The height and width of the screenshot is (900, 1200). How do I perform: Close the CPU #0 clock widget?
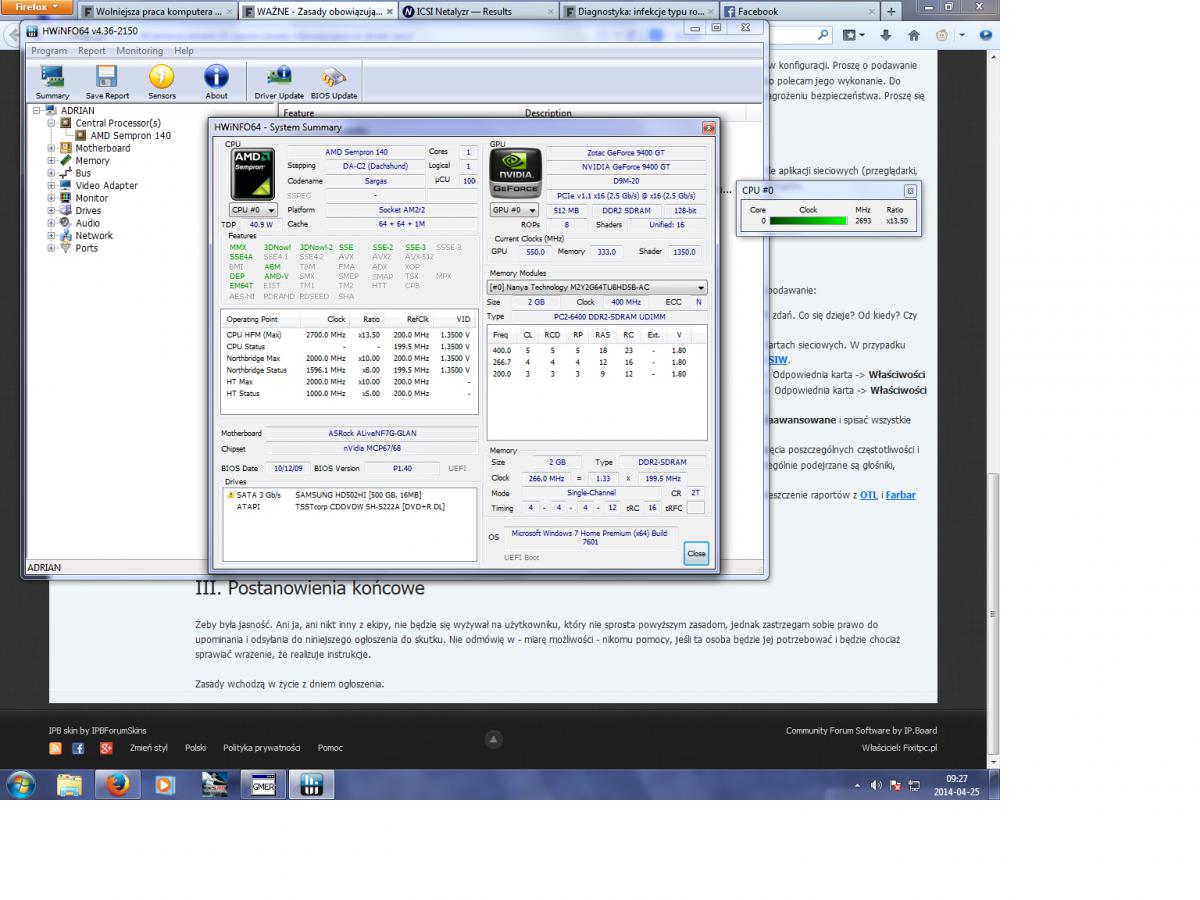click(909, 190)
